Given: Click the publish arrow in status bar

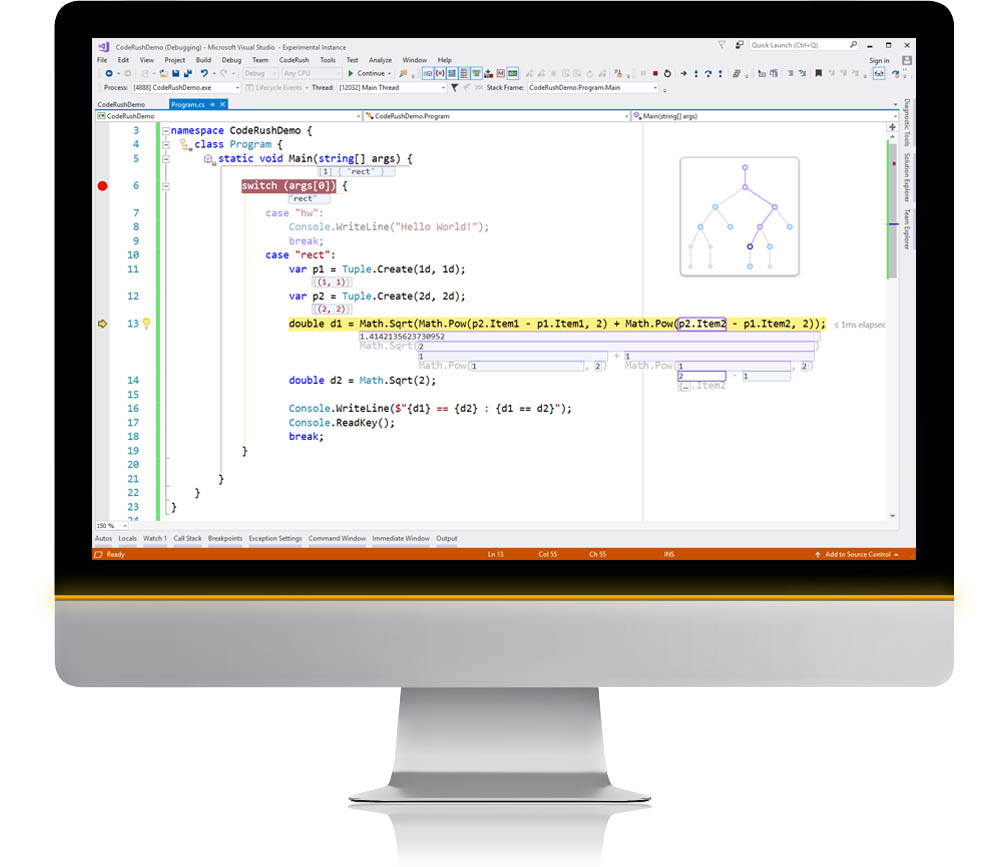Looking at the screenshot, I should coord(817,555).
